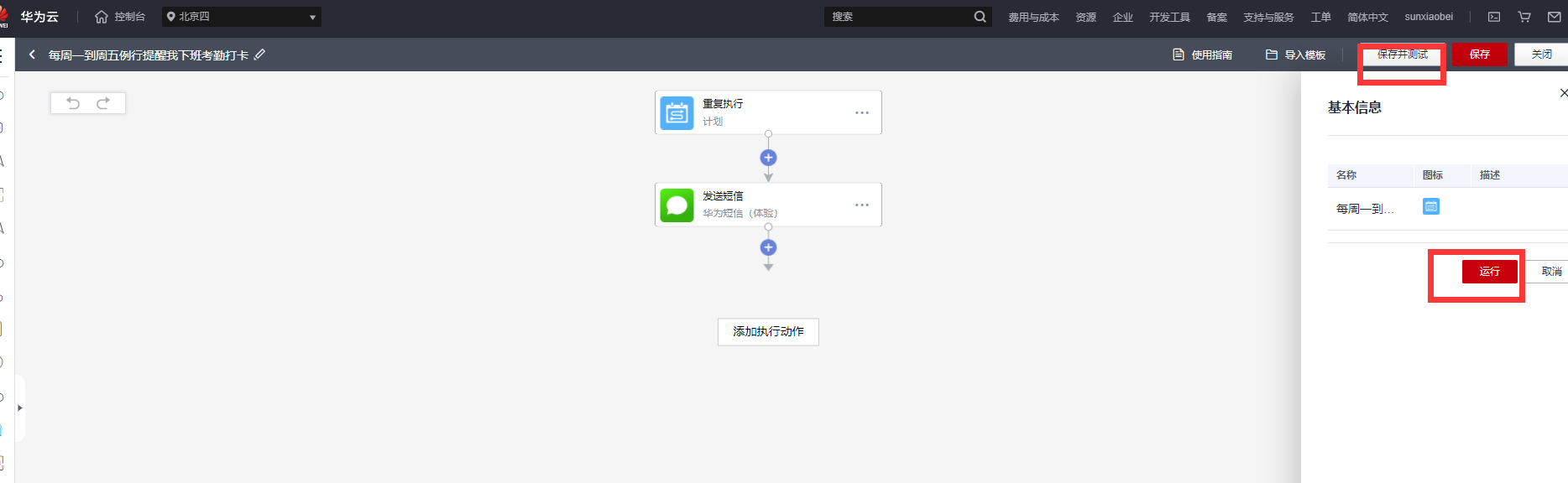Expand the collapsed left sidebar arrow
The image size is (1568, 483).
coord(19,408)
